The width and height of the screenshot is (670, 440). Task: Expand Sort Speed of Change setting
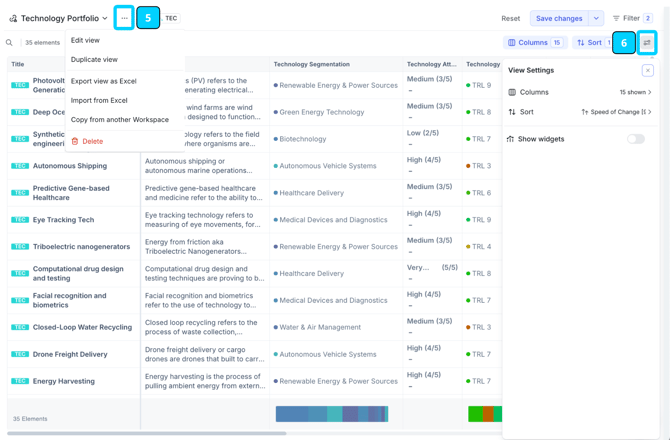pyautogui.click(x=617, y=112)
